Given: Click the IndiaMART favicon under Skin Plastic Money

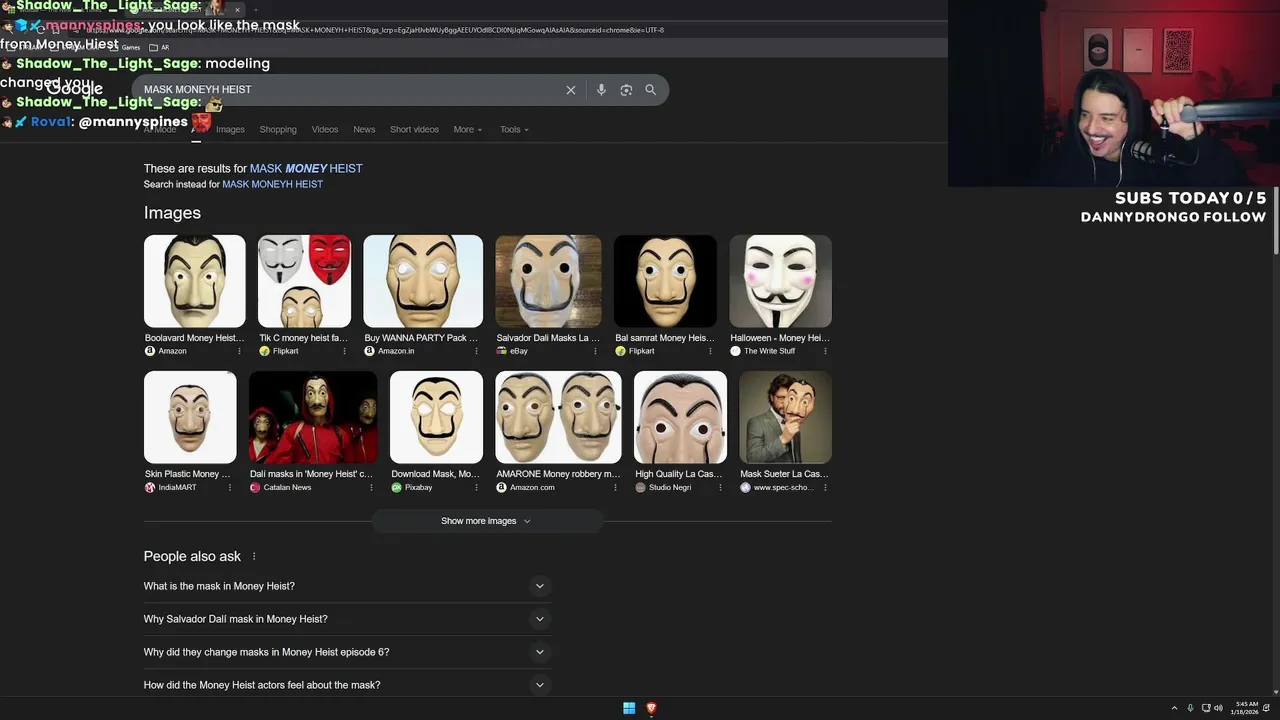Looking at the screenshot, I should [150, 488].
